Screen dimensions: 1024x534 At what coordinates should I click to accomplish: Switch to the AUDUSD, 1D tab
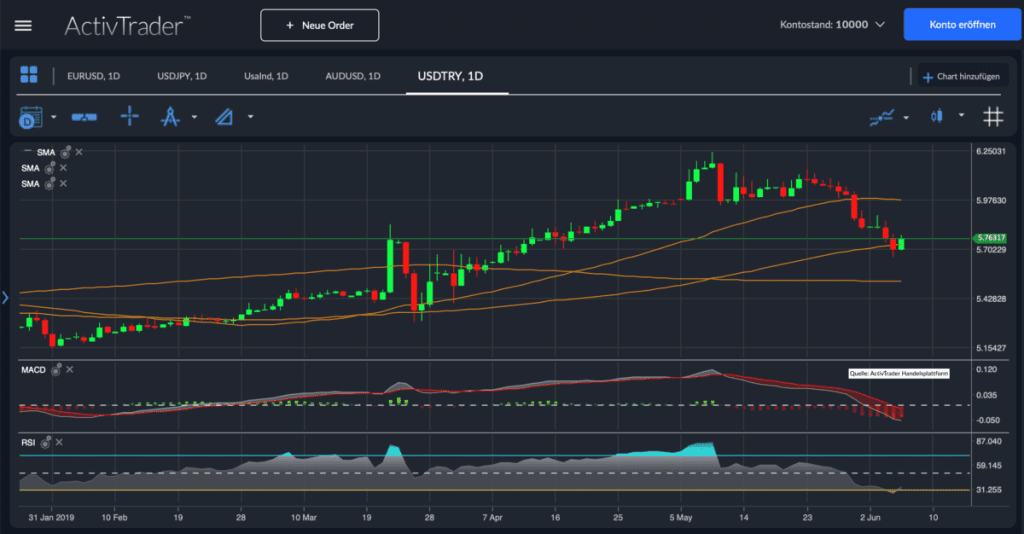point(353,76)
